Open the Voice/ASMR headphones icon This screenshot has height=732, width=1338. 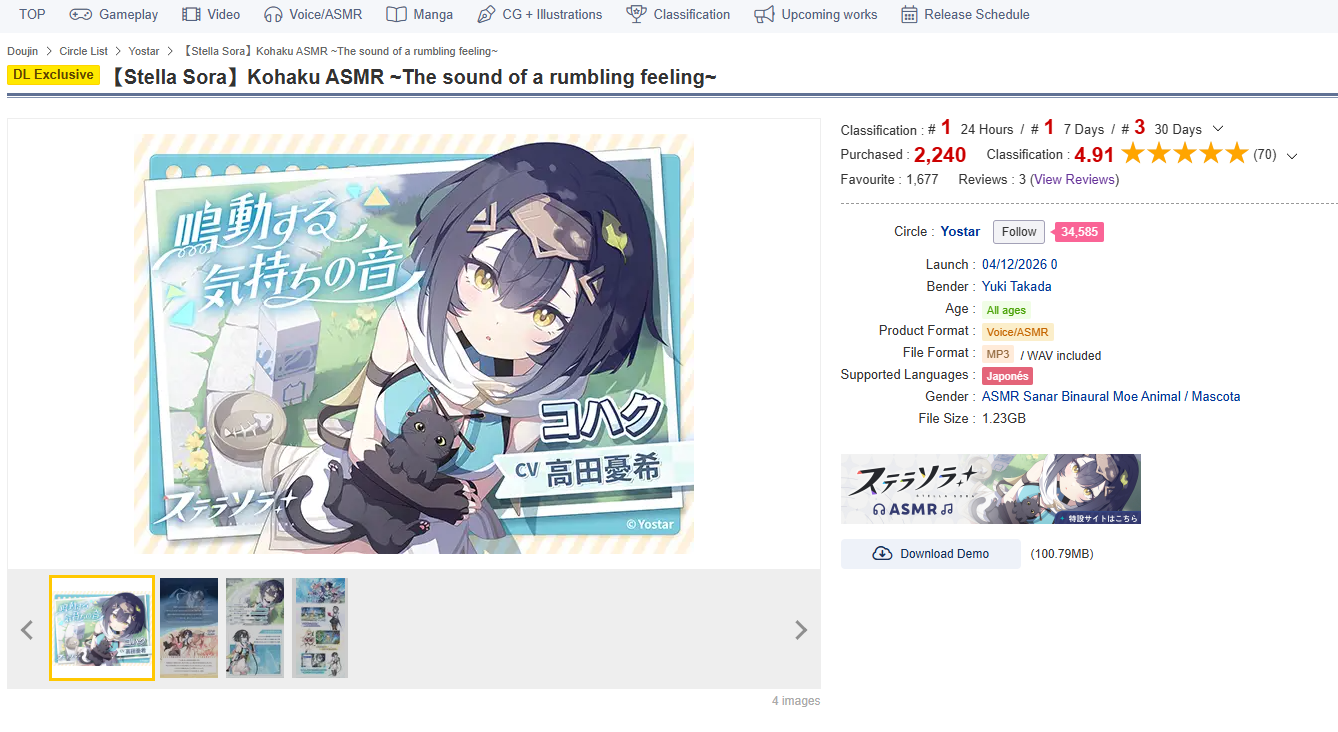coord(273,14)
